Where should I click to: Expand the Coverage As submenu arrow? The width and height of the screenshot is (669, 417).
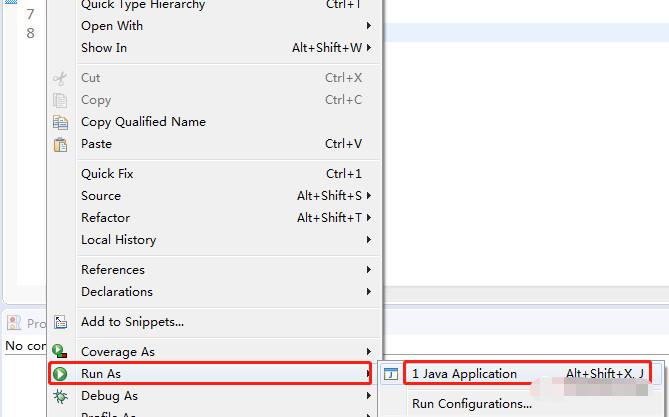[x=369, y=352]
